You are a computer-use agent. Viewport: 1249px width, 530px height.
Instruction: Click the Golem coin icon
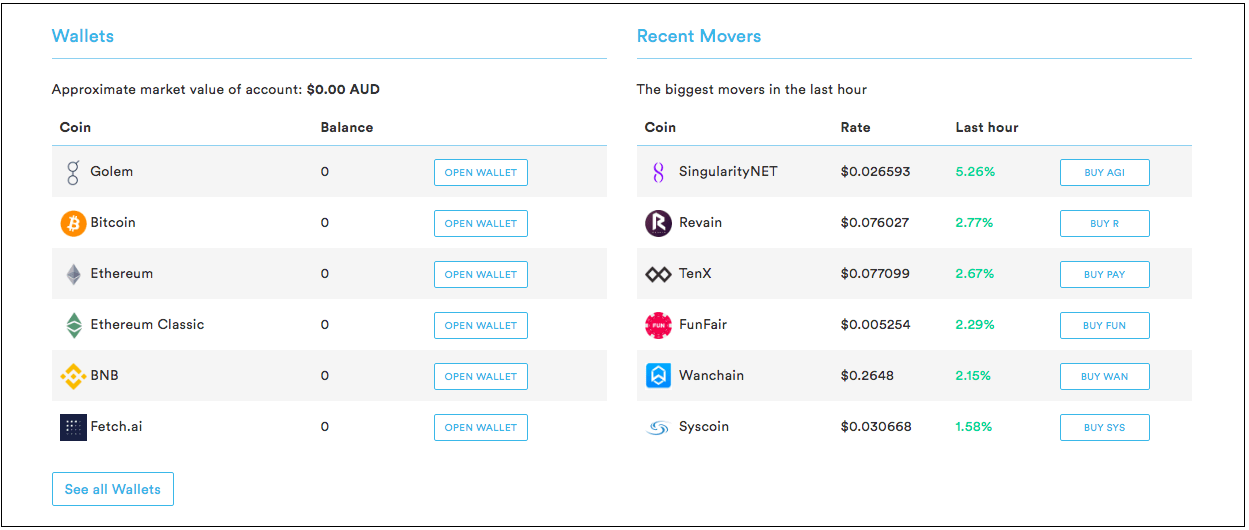point(73,172)
